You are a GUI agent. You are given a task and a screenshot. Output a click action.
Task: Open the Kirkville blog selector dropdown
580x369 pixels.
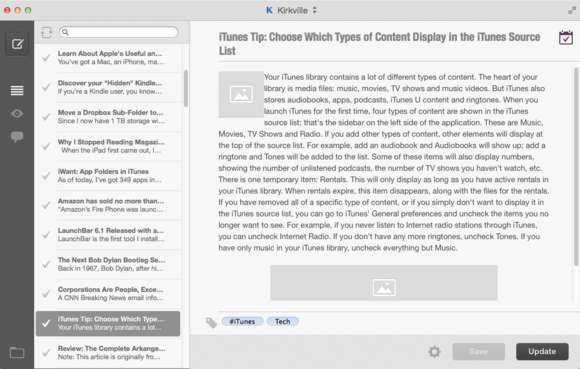292,10
